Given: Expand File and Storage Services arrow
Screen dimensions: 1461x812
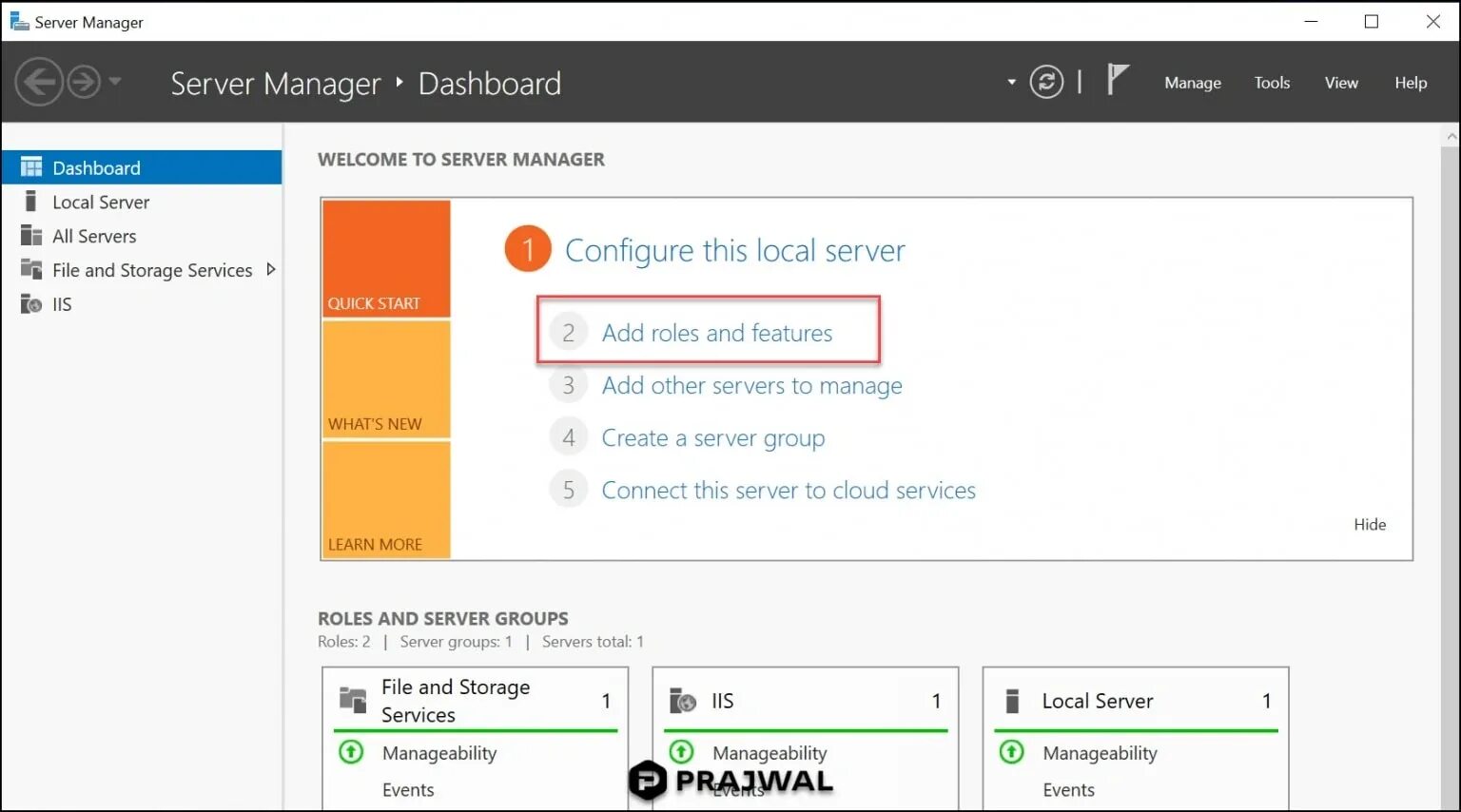Looking at the screenshot, I should coord(271,269).
